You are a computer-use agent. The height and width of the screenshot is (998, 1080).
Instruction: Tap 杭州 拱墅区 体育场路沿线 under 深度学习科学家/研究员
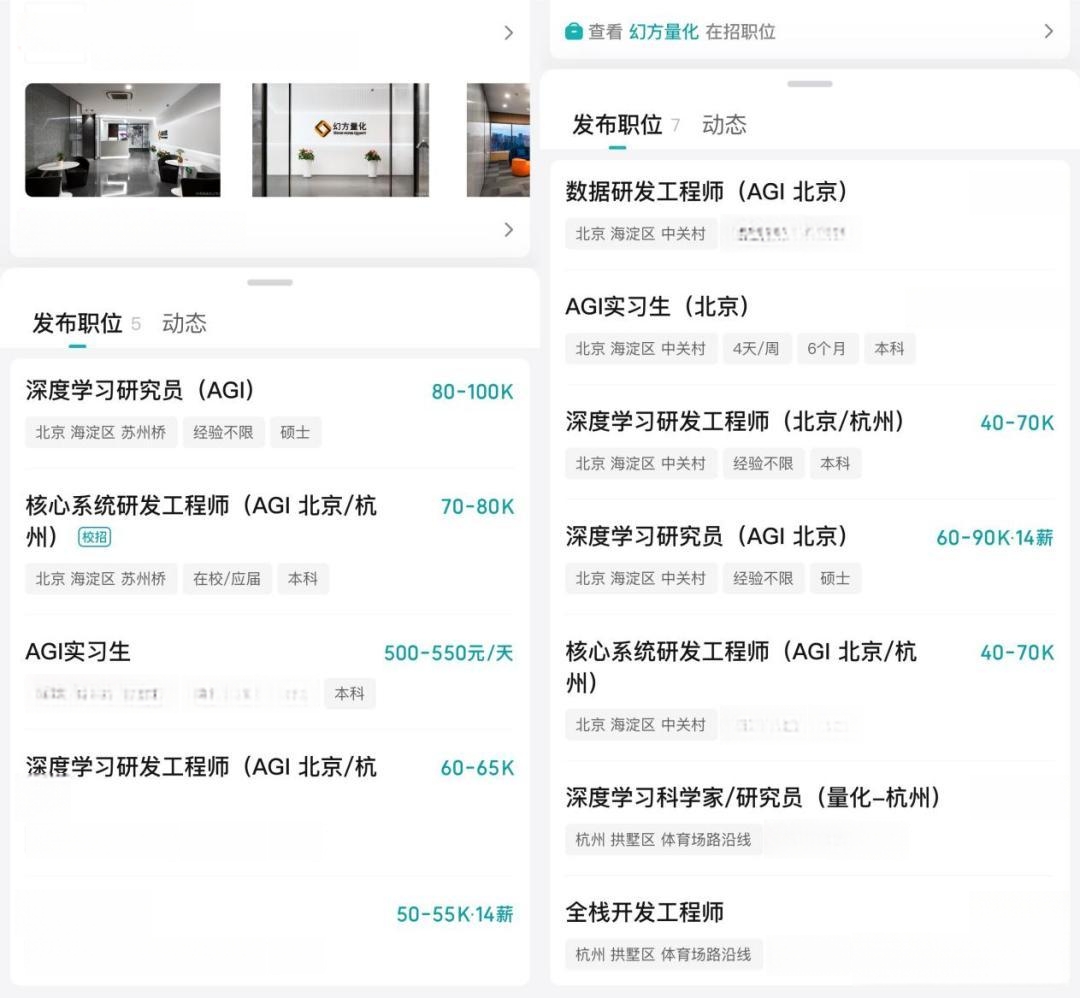point(663,840)
